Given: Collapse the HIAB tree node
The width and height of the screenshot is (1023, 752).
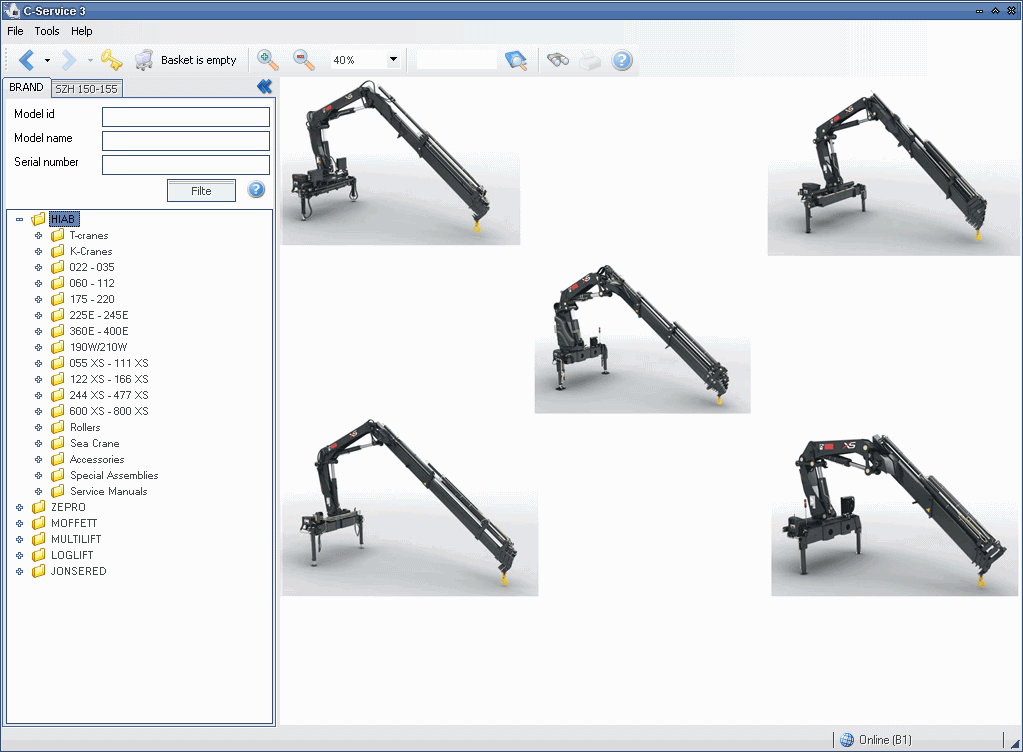Looking at the screenshot, I should click(x=19, y=218).
